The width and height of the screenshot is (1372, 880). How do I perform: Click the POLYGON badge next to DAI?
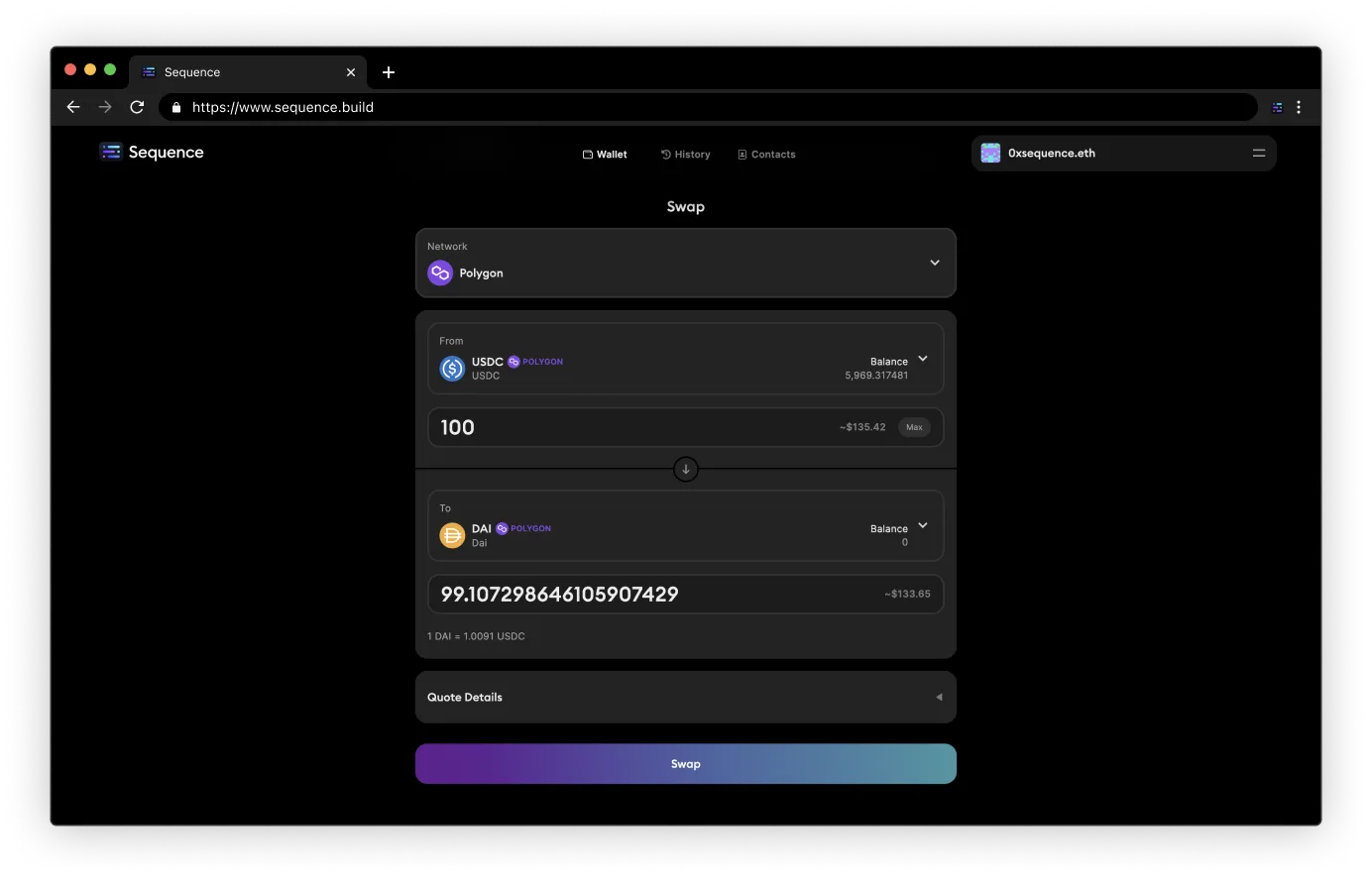tap(523, 528)
